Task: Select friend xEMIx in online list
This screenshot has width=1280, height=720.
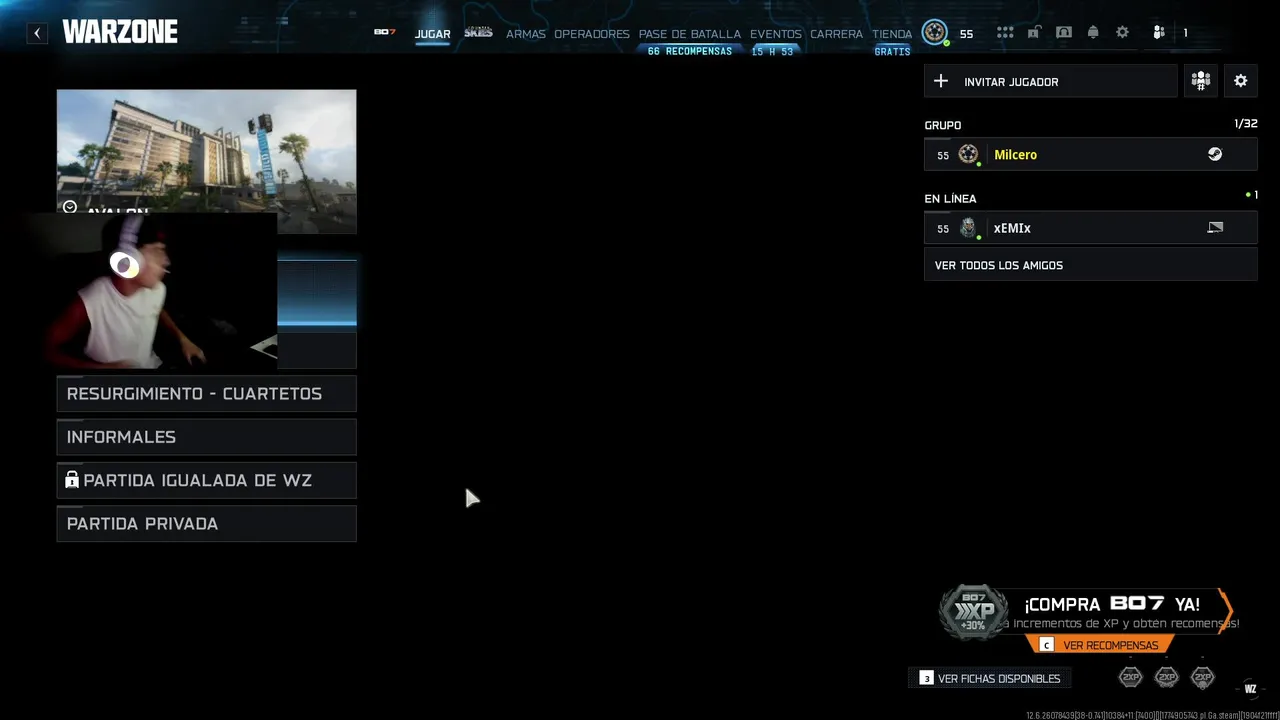Action: coord(1091,228)
